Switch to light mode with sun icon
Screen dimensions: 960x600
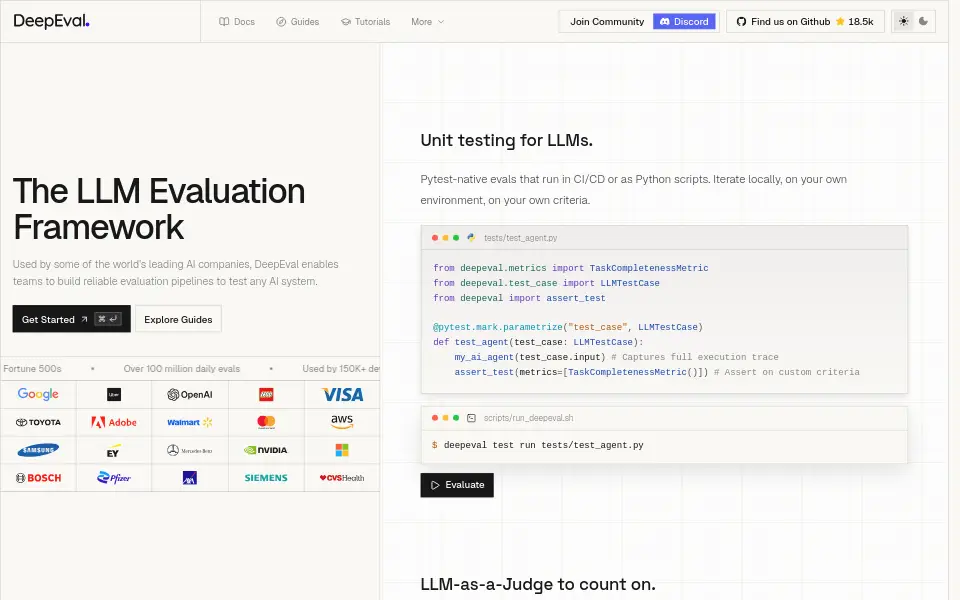click(x=903, y=21)
